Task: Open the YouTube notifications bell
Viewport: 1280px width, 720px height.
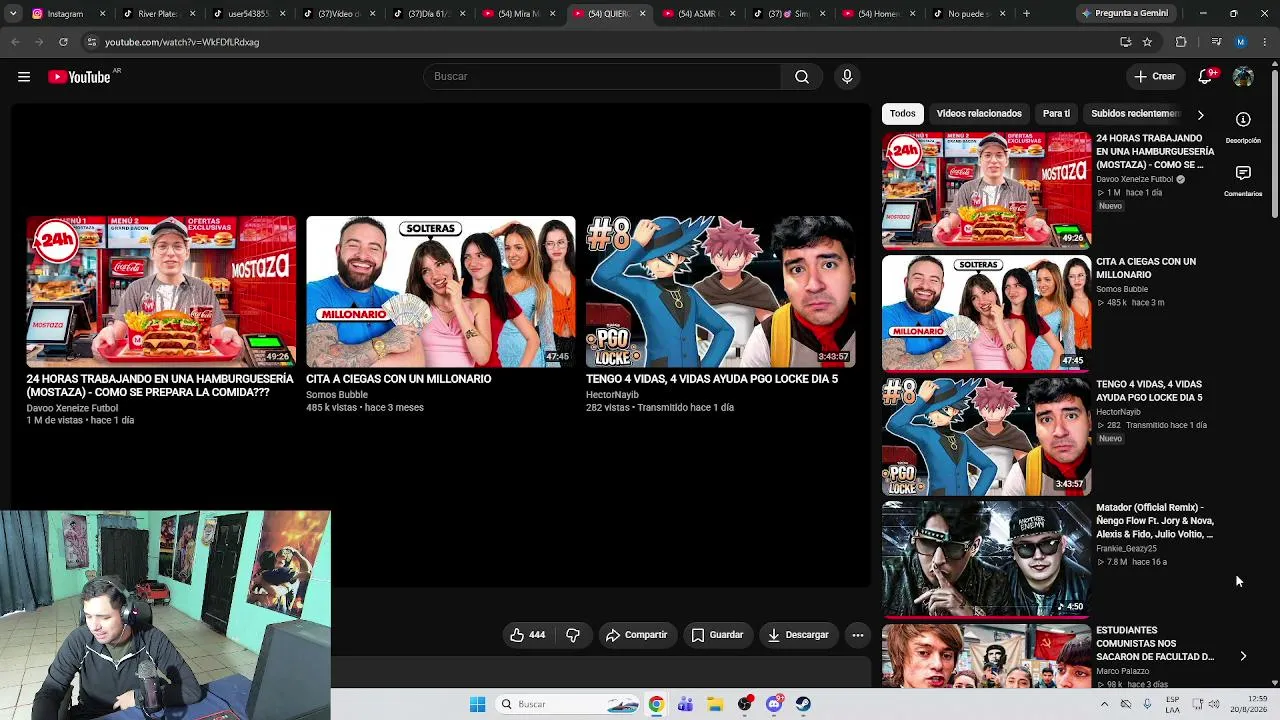Action: click(1206, 77)
